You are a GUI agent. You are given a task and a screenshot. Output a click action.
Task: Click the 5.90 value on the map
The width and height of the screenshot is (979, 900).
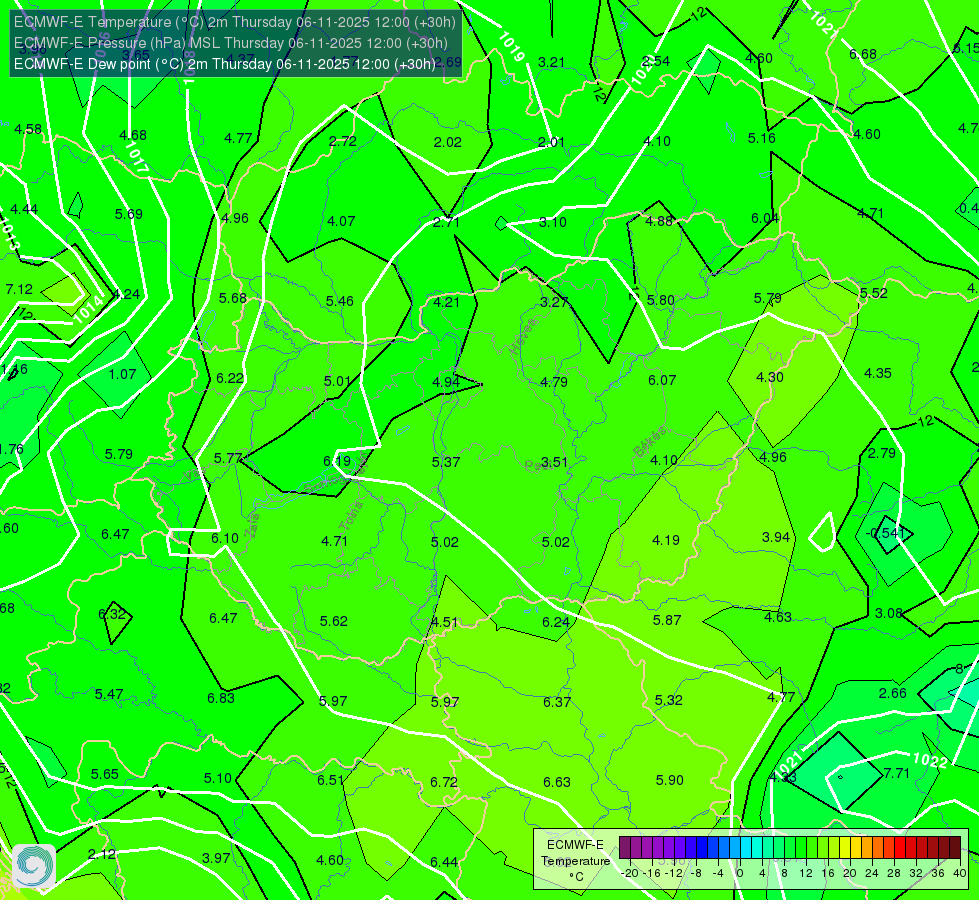(670, 780)
